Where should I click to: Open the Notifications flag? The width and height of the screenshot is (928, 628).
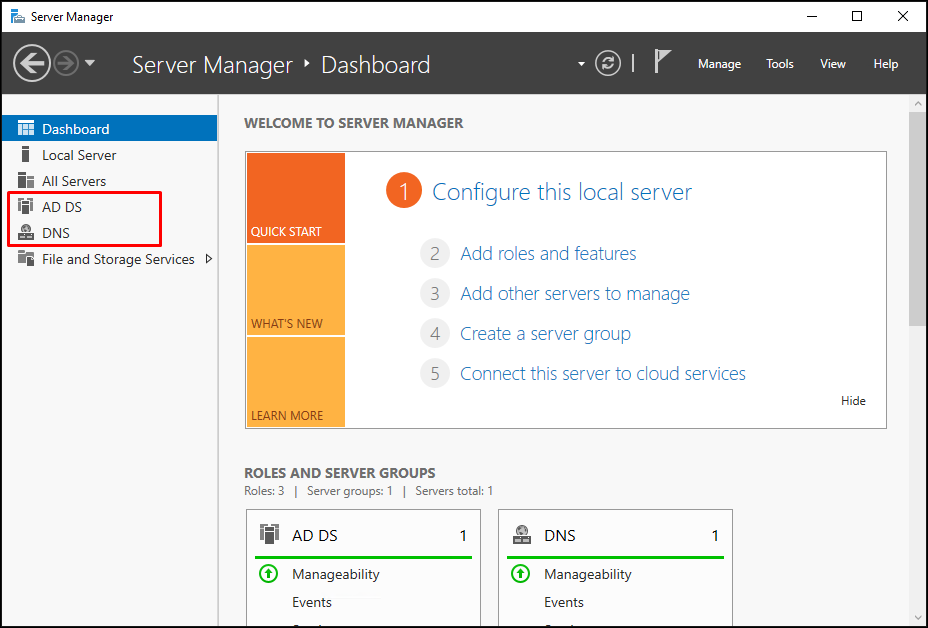pos(662,62)
